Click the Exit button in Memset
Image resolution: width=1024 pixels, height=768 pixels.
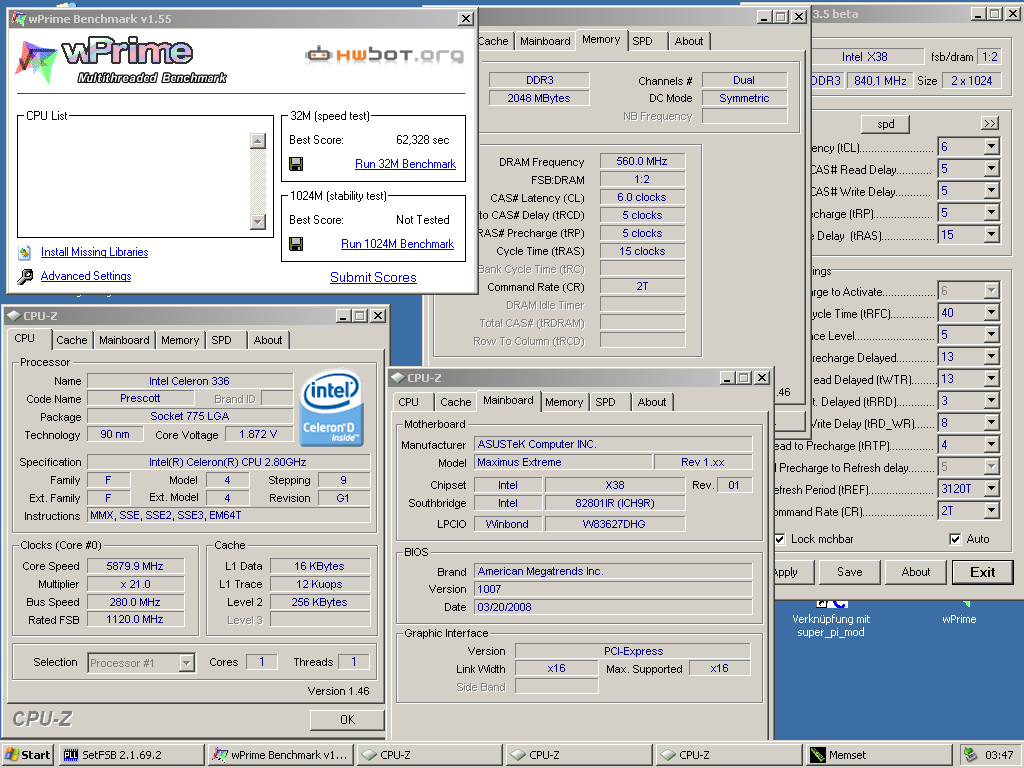pyautogui.click(x=982, y=573)
